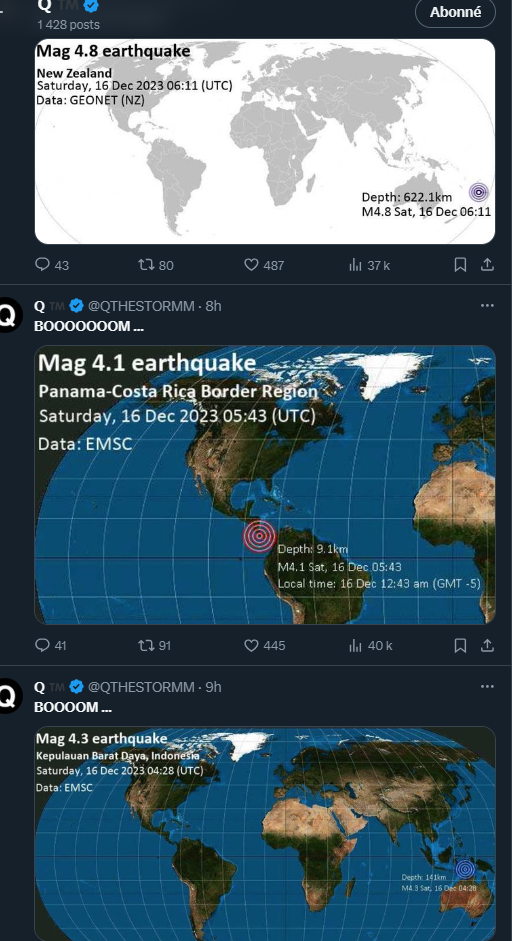Viewport: 512px width, 941px height.
Task: View analytics showing 37 k views
Action: (x=370, y=265)
